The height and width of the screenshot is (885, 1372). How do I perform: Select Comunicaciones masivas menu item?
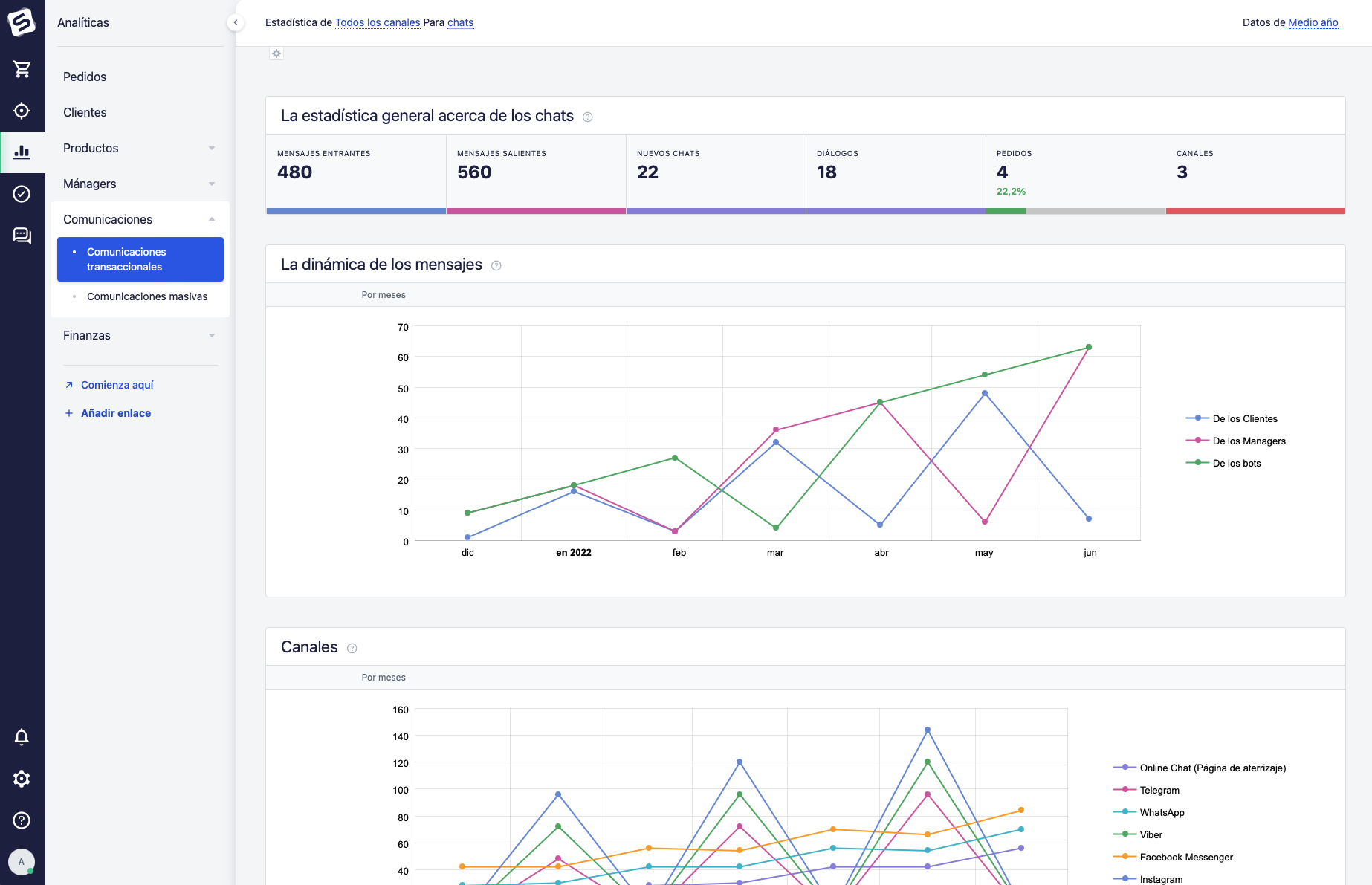tap(147, 296)
